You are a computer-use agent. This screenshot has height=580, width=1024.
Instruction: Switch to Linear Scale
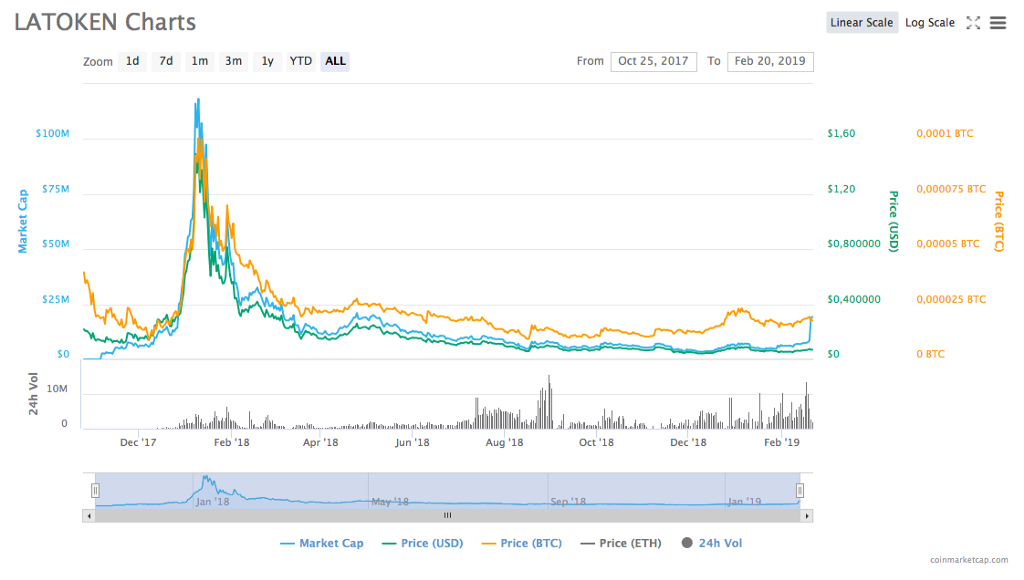(861, 22)
